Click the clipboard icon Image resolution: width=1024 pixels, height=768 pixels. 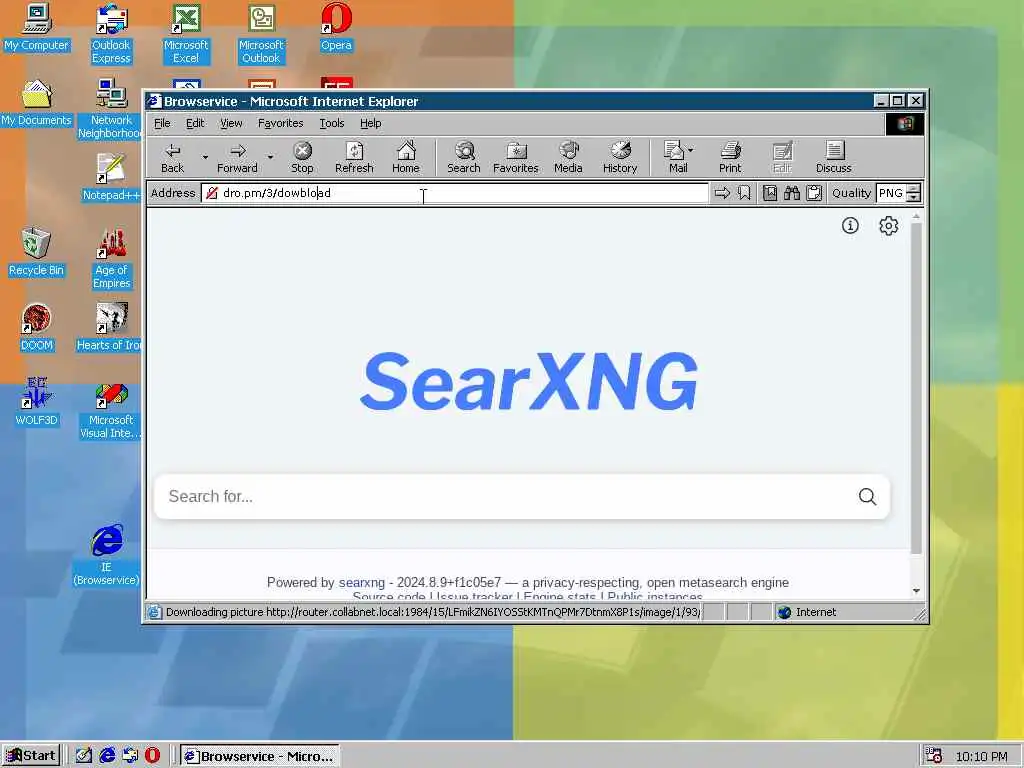[814, 193]
